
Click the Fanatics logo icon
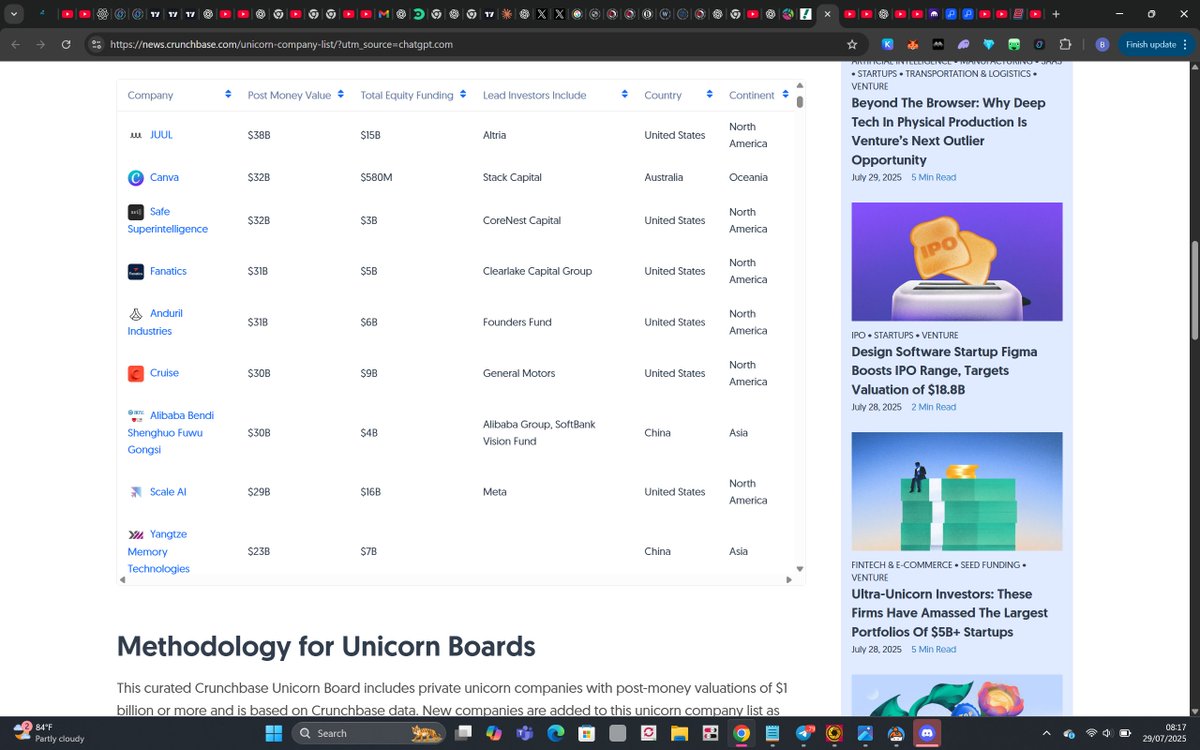136,272
